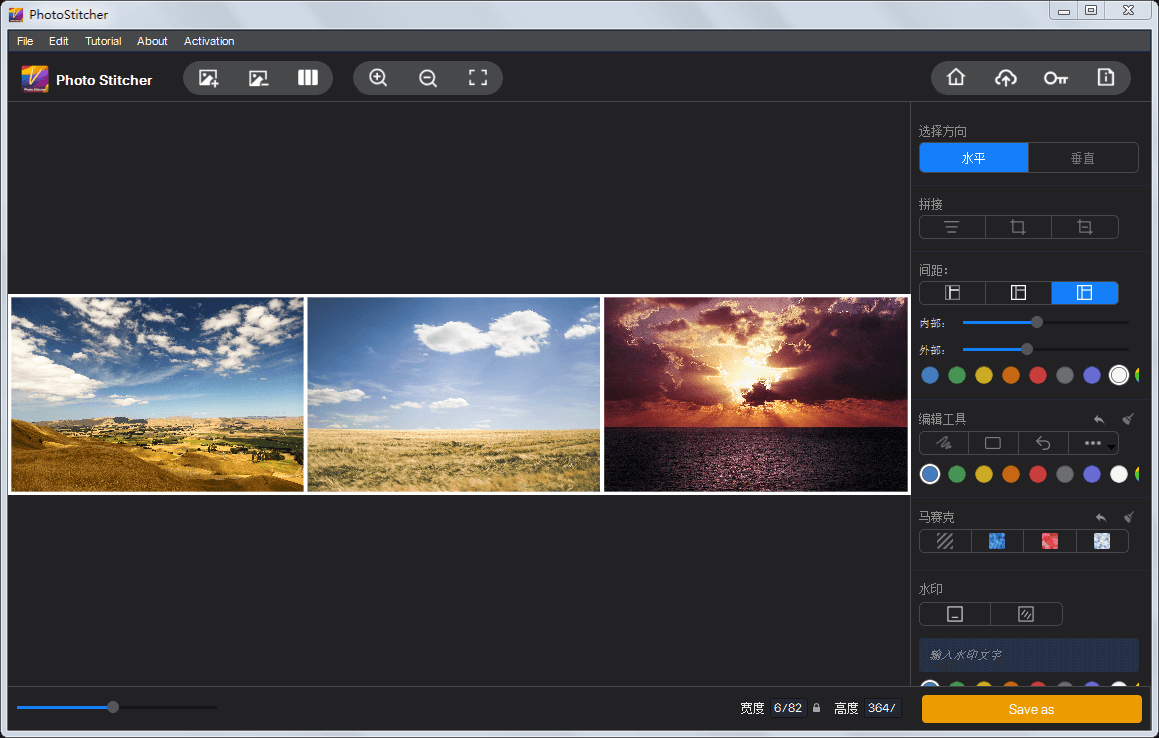This screenshot has height=738, width=1159.
Task: Click the clear brush beside 编辑工具 heading
Action: coord(1128,419)
